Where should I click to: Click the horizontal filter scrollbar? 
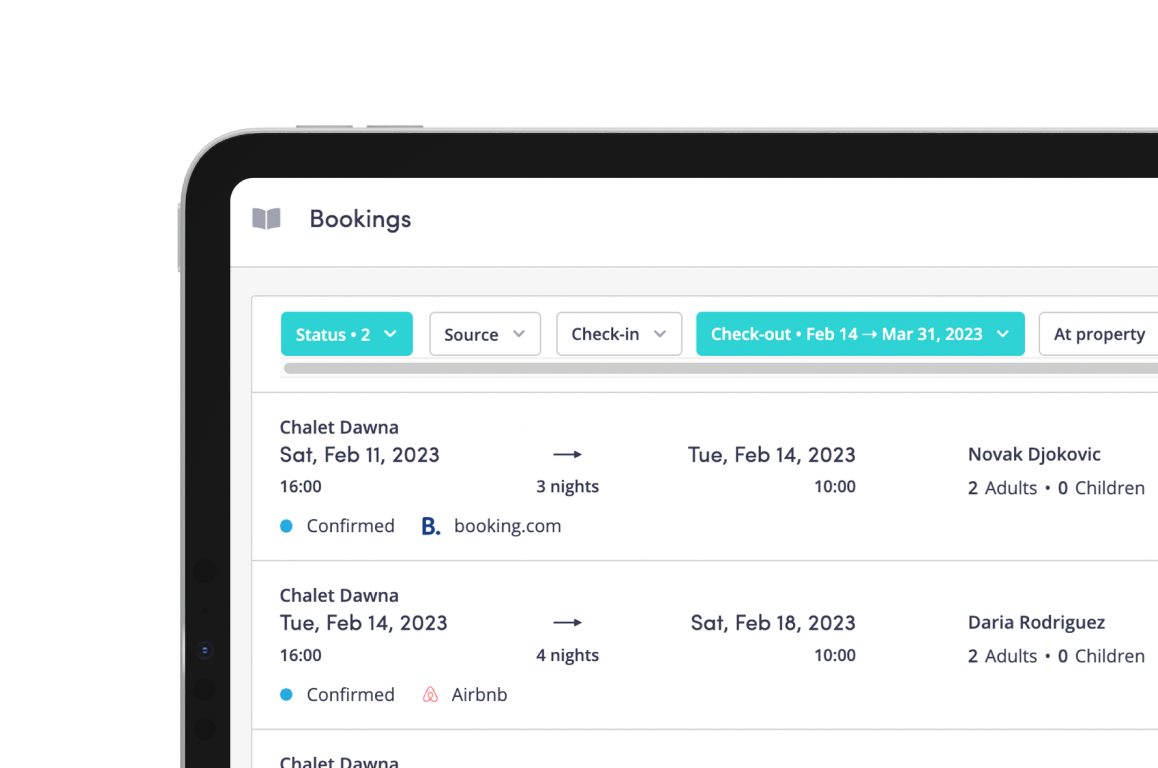[721, 368]
